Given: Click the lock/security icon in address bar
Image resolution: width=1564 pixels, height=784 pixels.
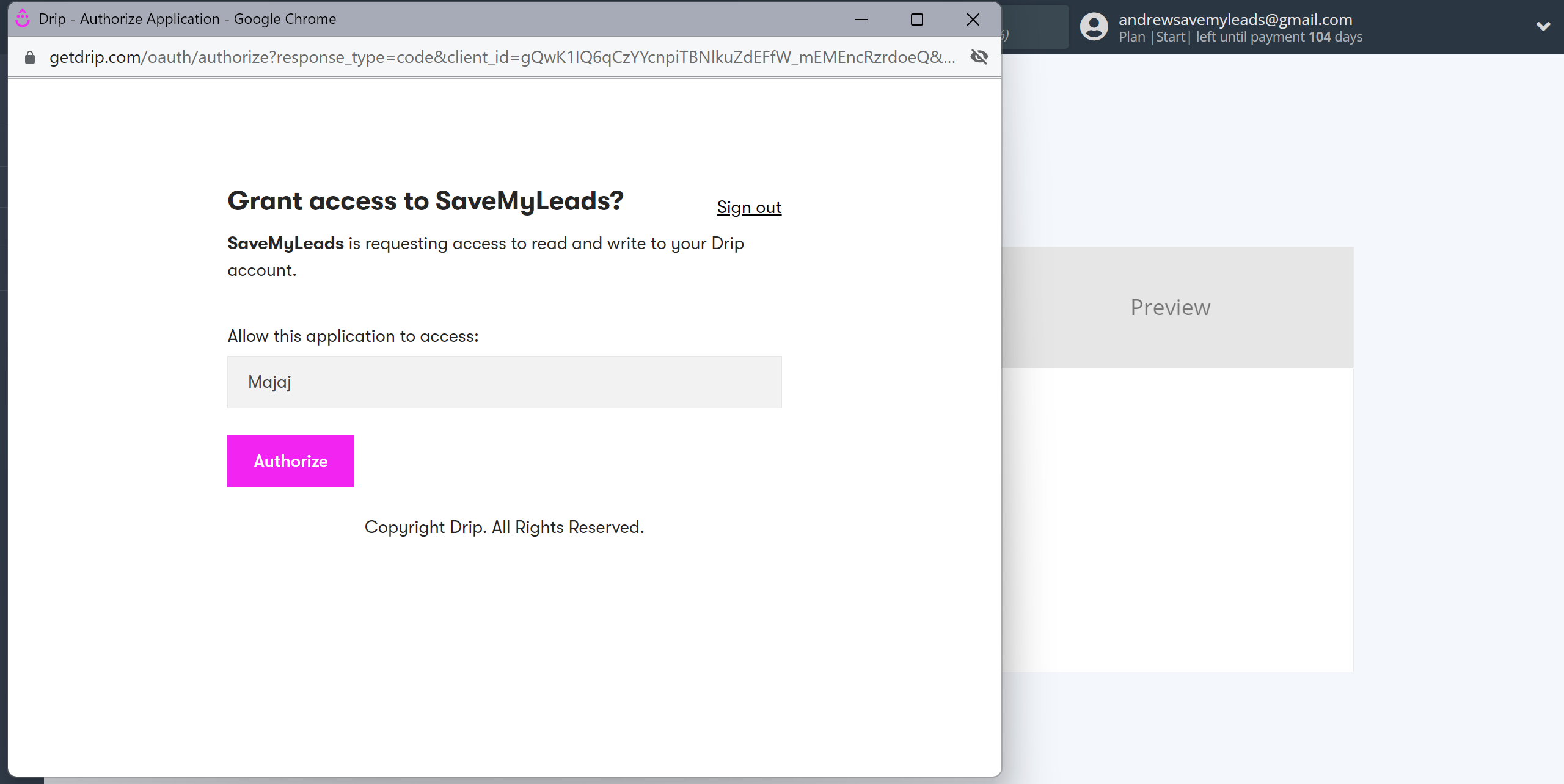Looking at the screenshot, I should [31, 57].
